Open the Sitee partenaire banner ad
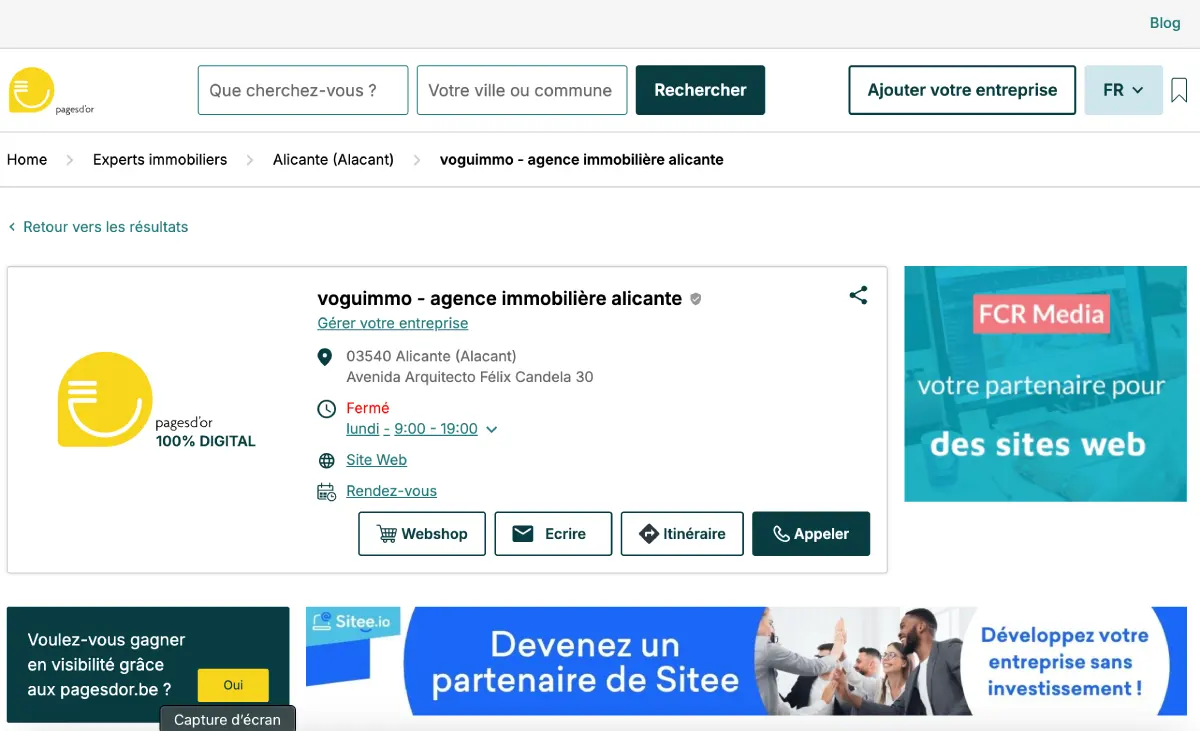Screen dimensions: 1200x731 (x=746, y=661)
